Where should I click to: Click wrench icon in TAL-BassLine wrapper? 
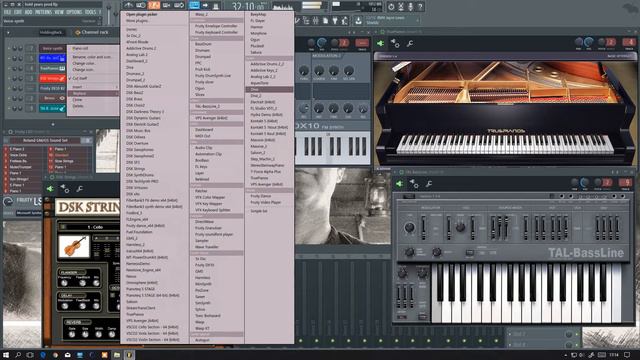429,184
